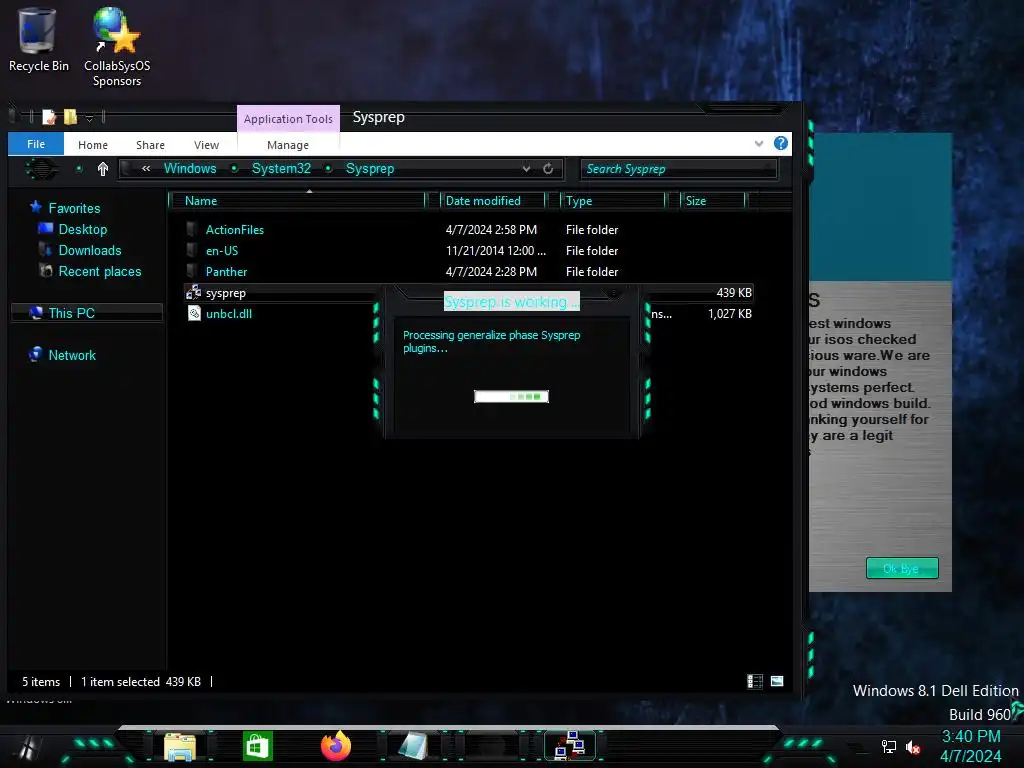
Task: Select the unbcl.dll file
Action: point(229,313)
